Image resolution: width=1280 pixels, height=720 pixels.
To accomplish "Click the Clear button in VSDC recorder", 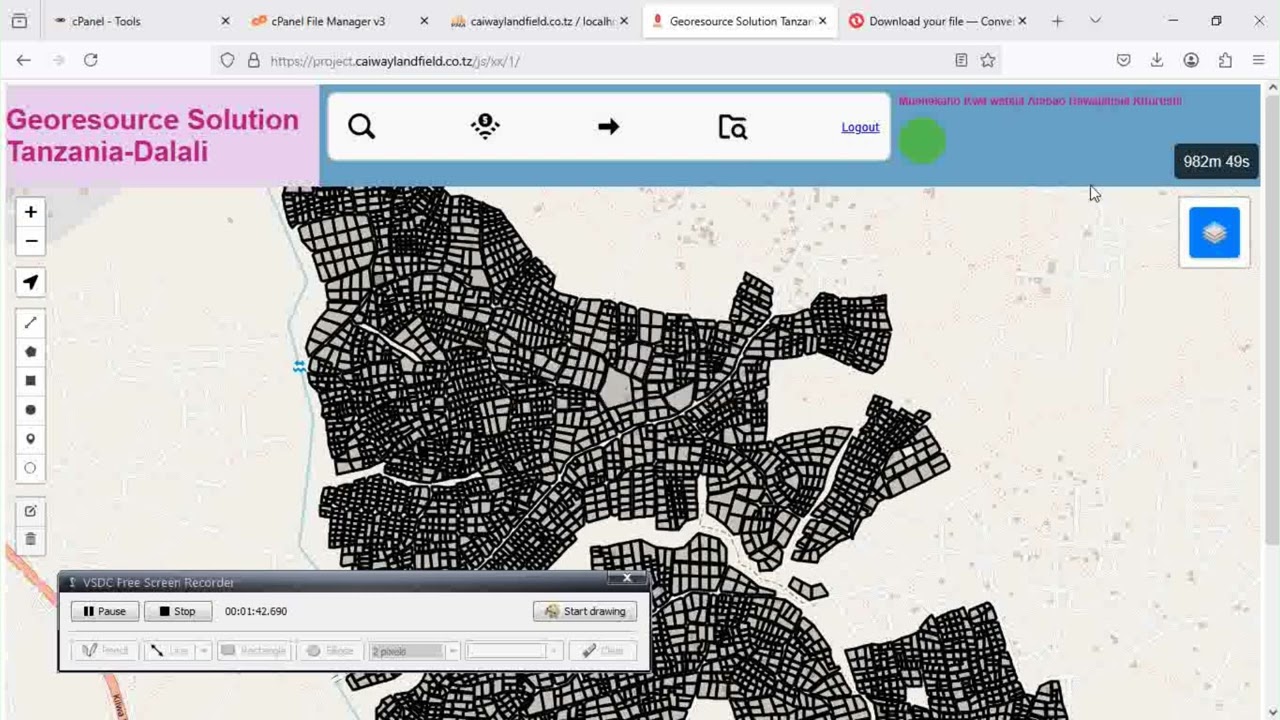I will (603, 651).
